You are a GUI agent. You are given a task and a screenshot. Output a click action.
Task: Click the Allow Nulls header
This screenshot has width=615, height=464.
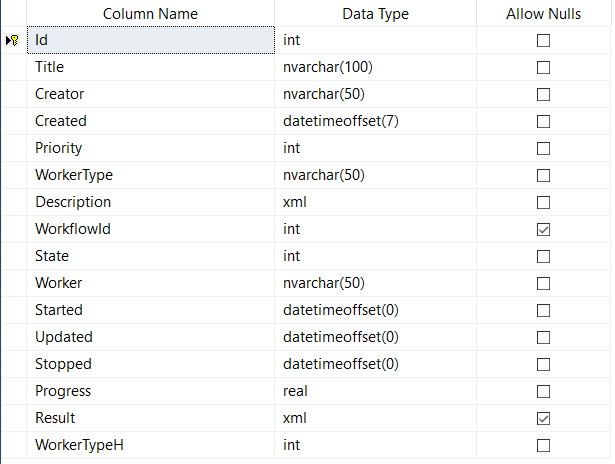point(544,14)
